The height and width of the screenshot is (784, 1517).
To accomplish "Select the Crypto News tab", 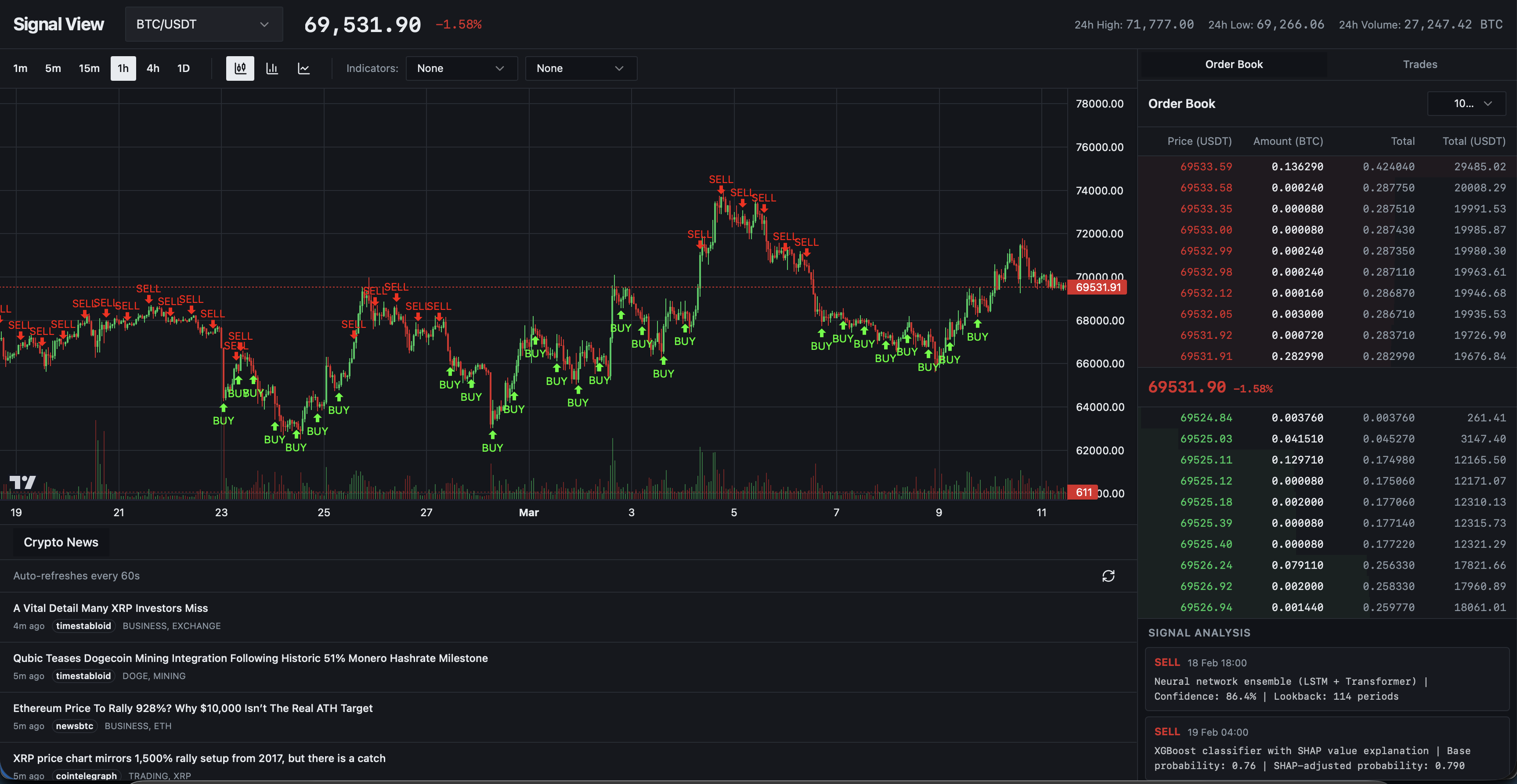I will 61,542.
